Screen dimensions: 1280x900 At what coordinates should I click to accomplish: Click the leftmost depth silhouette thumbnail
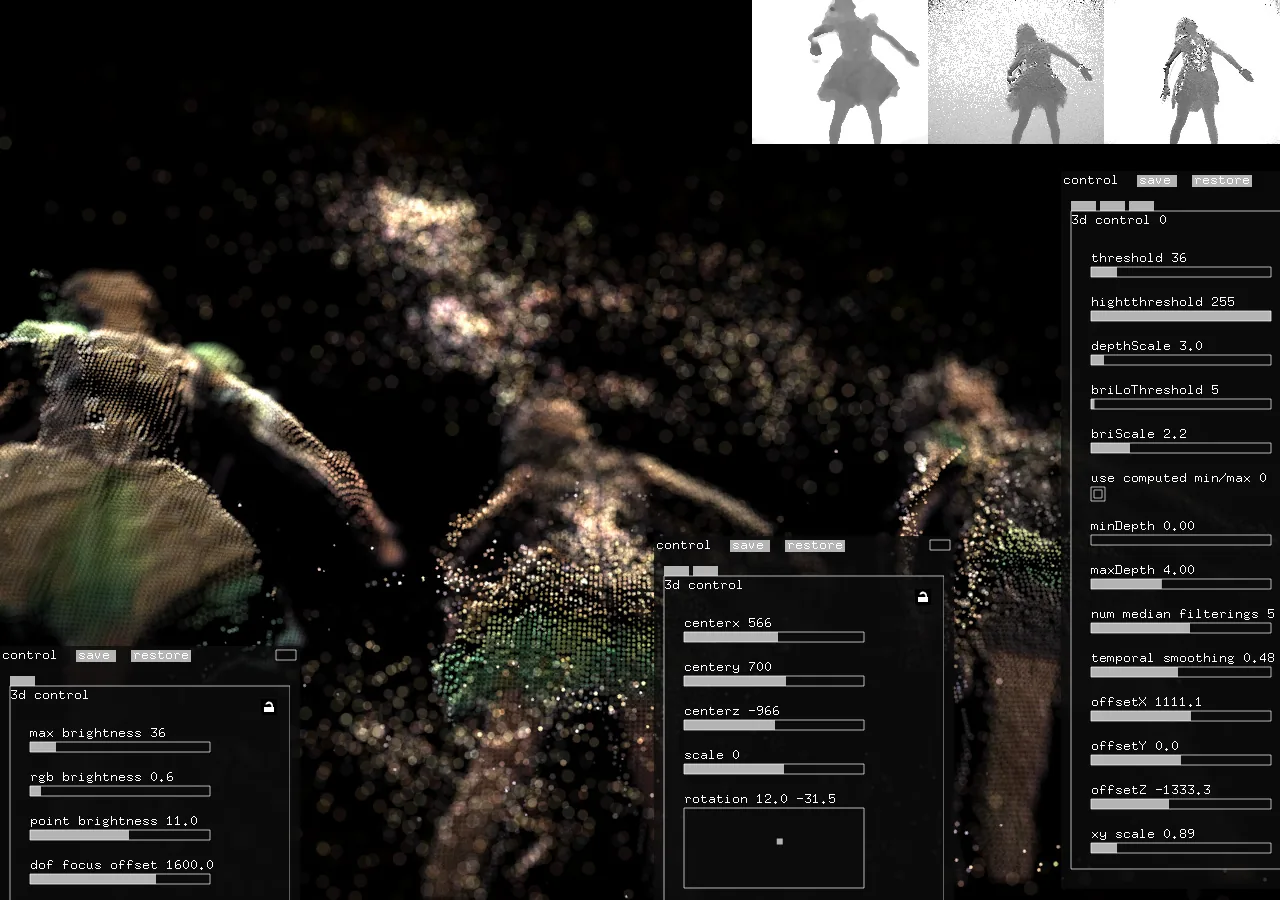coord(840,72)
